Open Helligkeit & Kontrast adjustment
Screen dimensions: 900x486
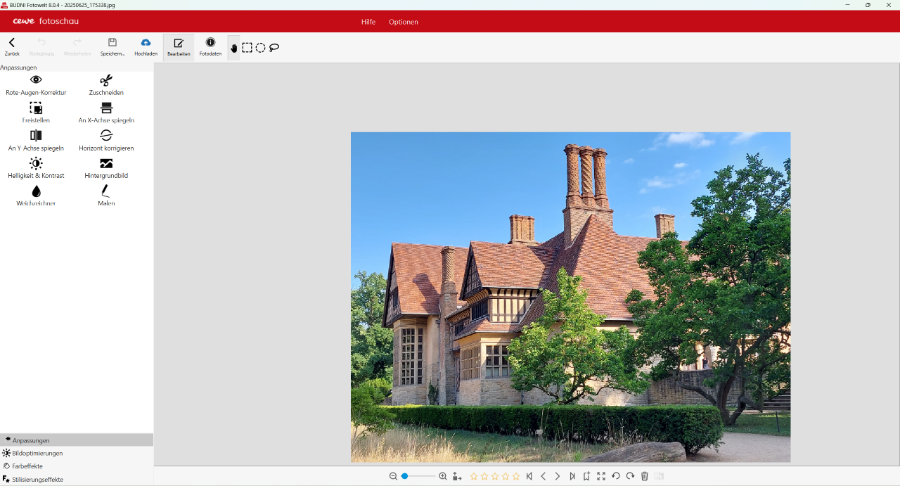(36, 165)
